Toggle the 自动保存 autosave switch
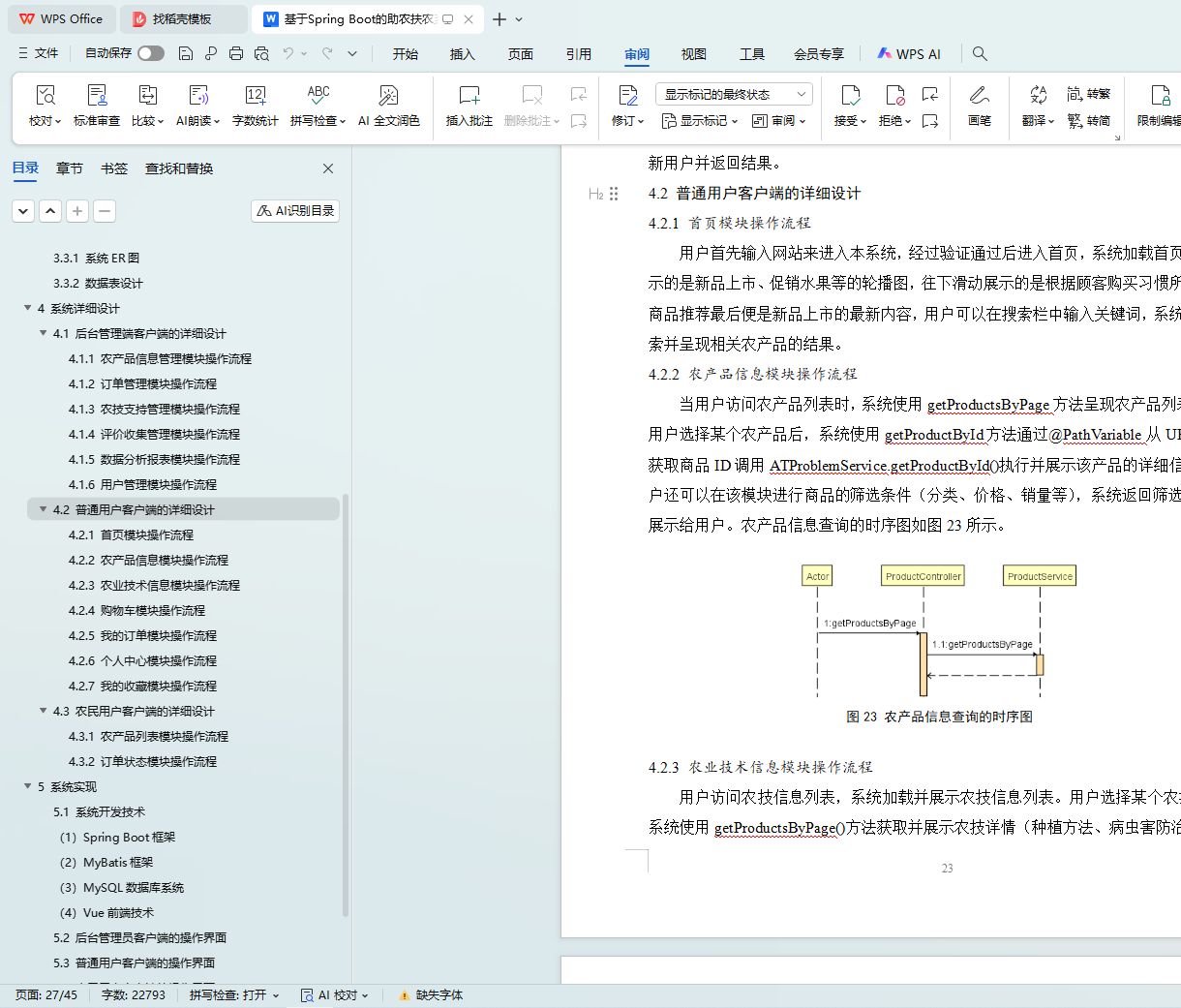Image resolution: width=1181 pixels, height=1008 pixels. [151, 53]
